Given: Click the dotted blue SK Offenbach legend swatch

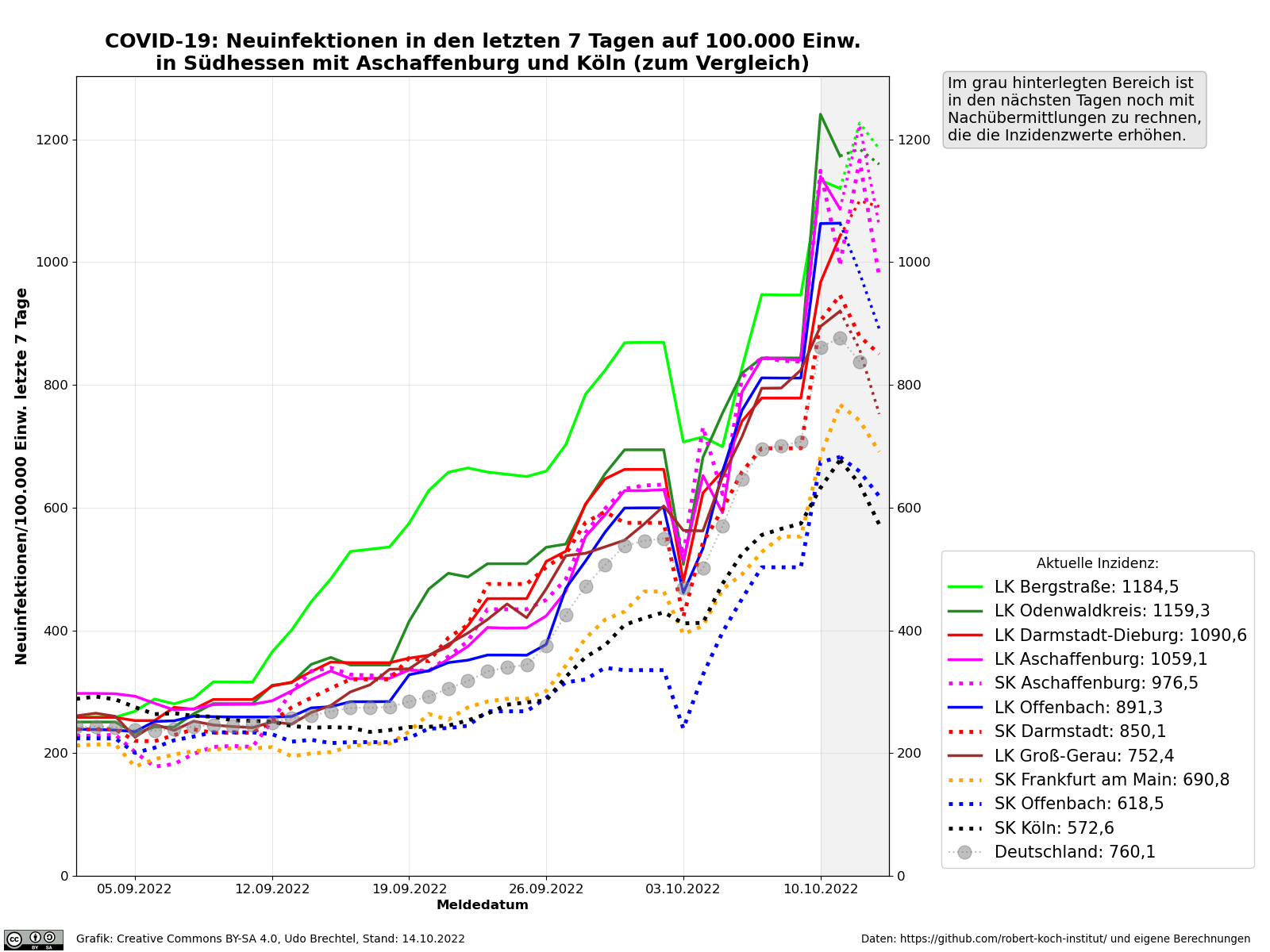Looking at the screenshot, I should click(x=964, y=804).
